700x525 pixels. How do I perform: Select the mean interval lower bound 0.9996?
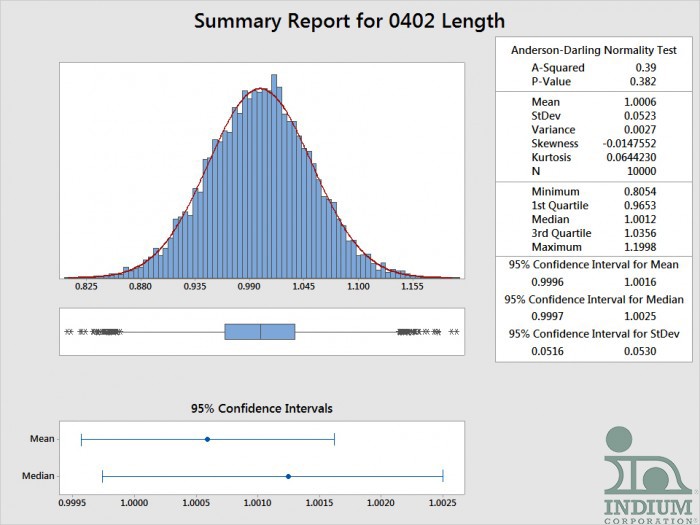point(547,282)
